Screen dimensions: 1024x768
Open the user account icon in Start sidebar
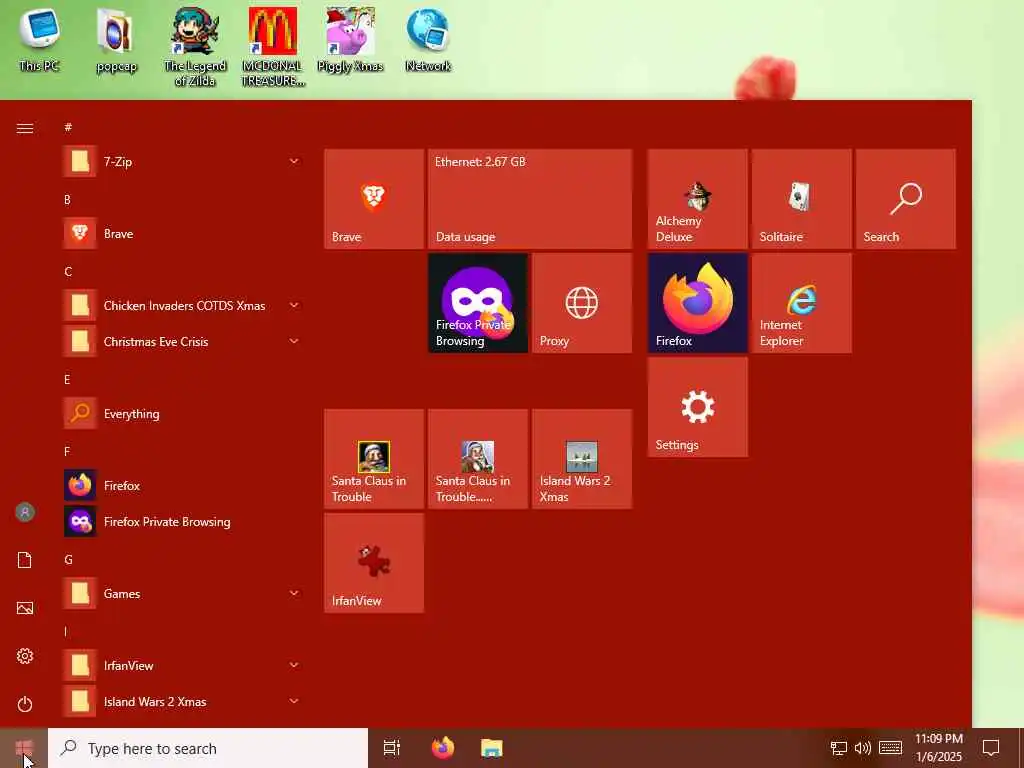click(25, 512)
